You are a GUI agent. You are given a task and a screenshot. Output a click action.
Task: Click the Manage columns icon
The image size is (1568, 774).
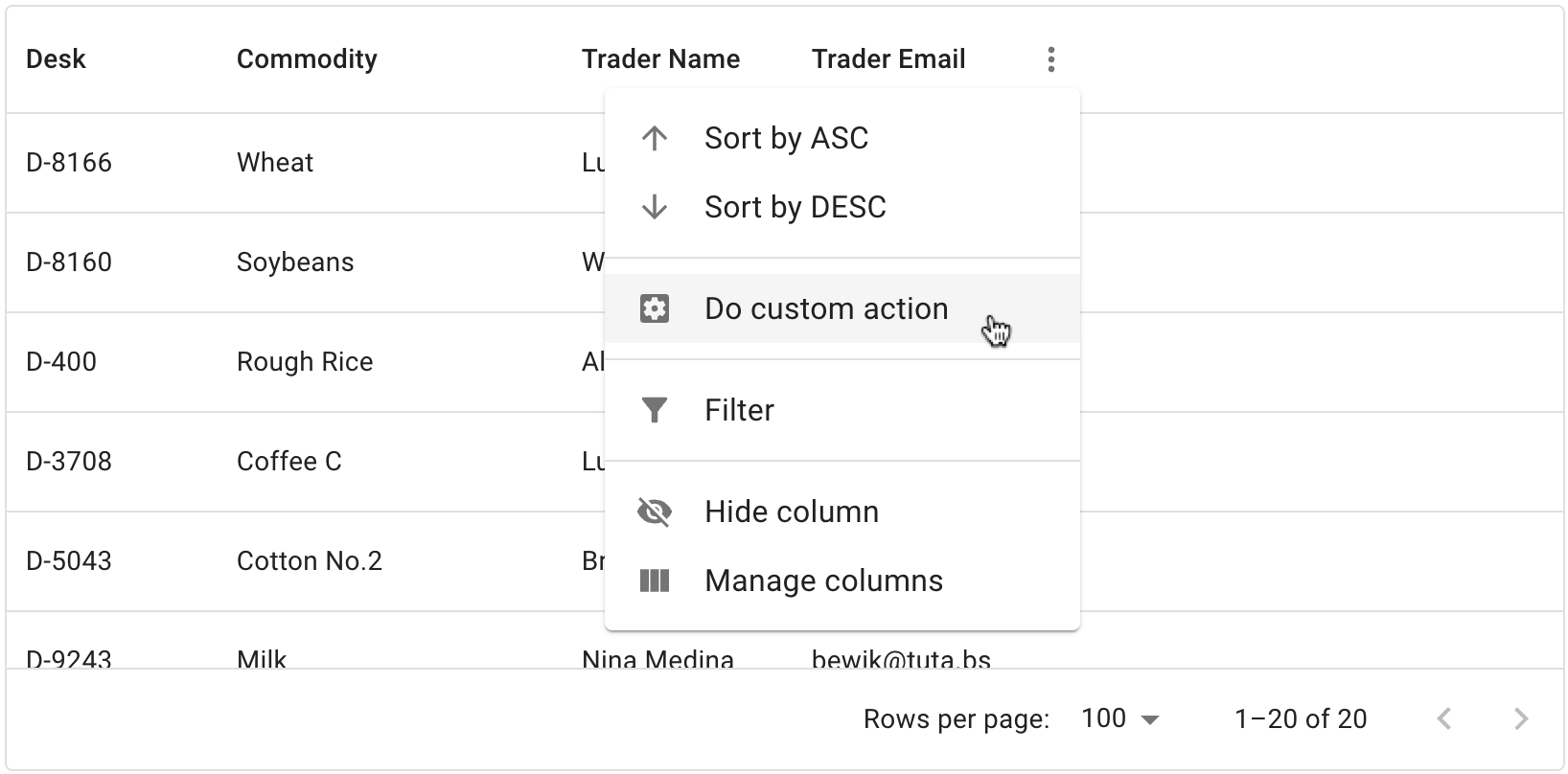coord(655,580)
